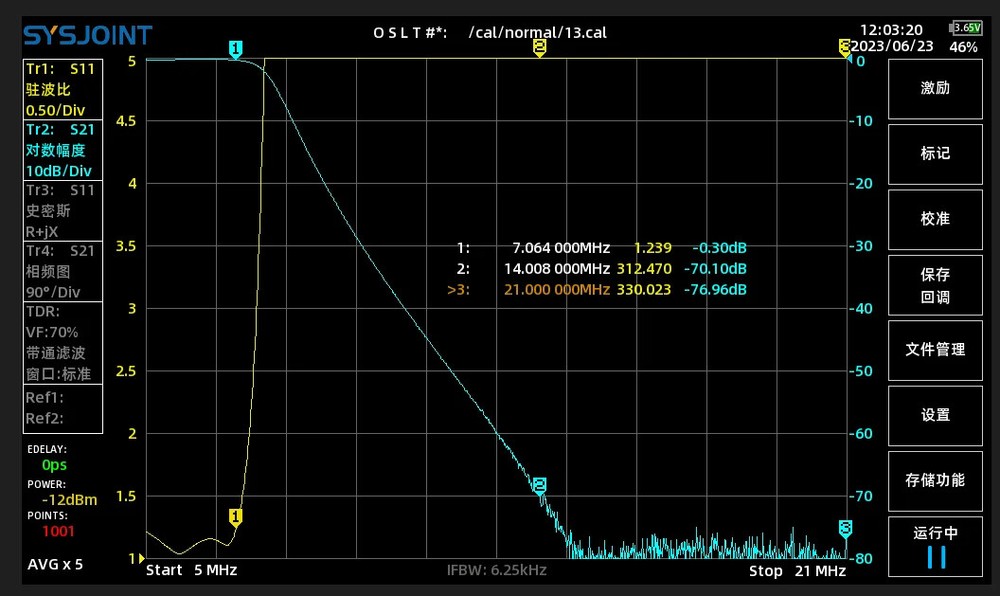
Task: Open the 存储功能 storage function menu
Action: coord(935,481)
